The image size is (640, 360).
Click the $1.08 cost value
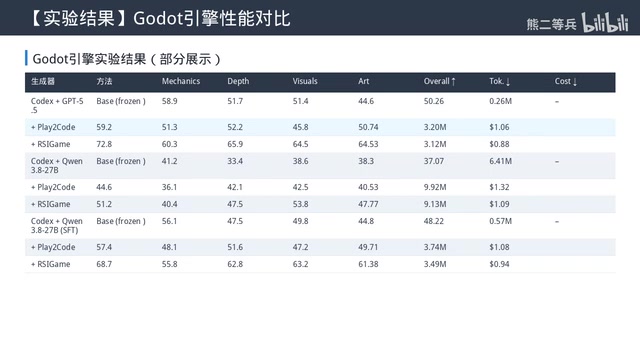(x=499, y=247)
